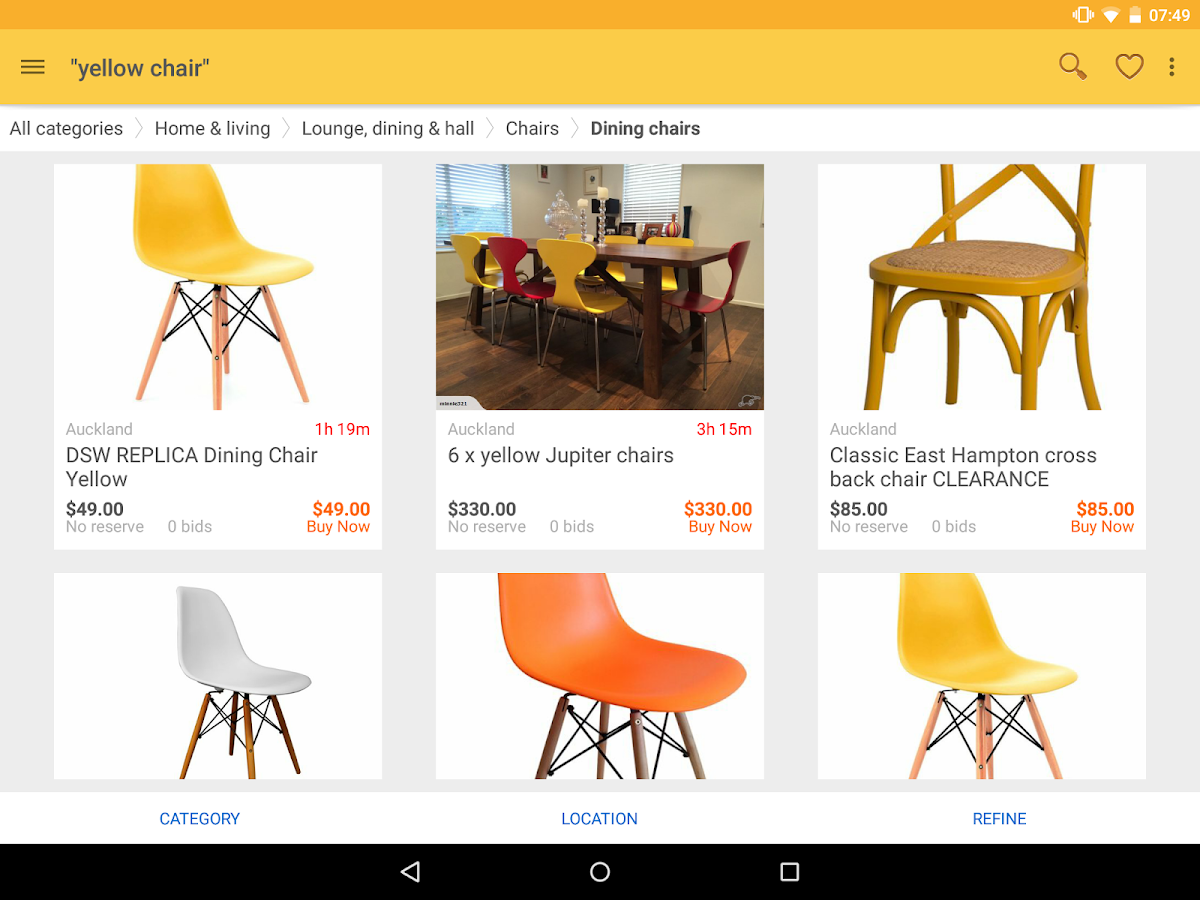Image resolution: width=1200 pixels, height=900 pixels.
Task: Open DSW REPLICA Dining Chair Yellow listing
Action: click(x=218, y=356)
